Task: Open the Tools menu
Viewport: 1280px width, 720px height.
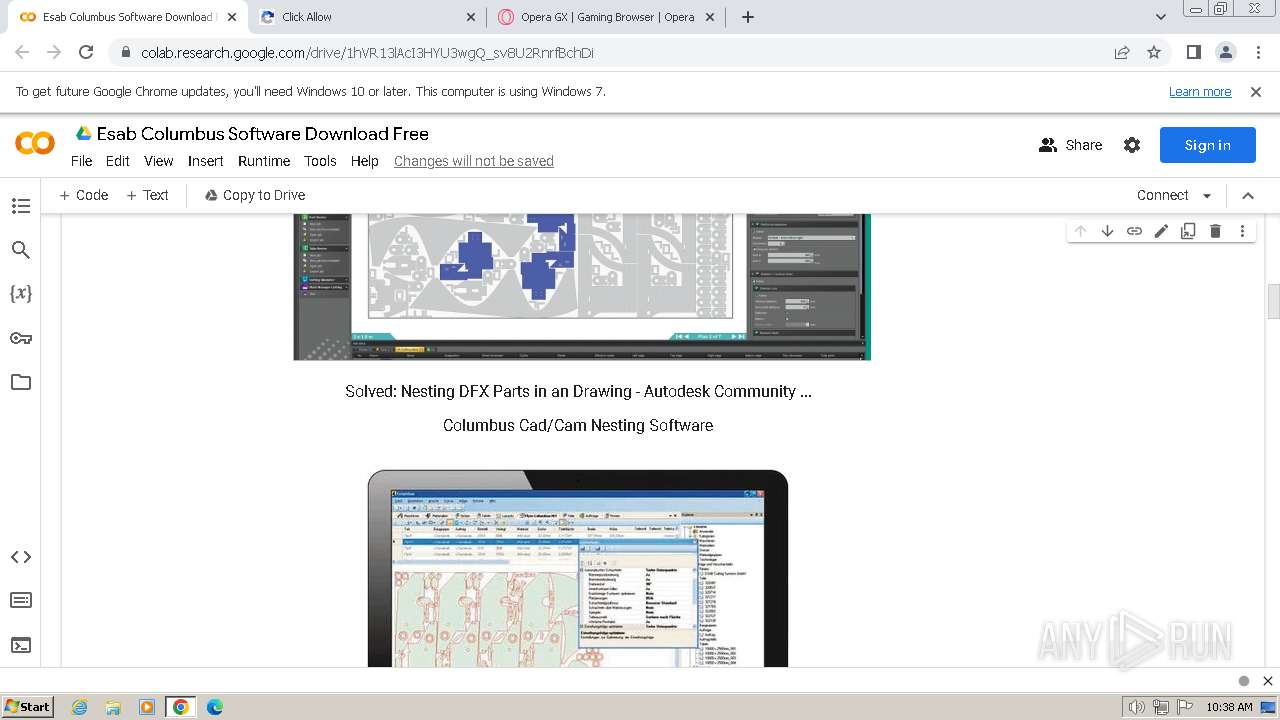Action: point(320,161)
